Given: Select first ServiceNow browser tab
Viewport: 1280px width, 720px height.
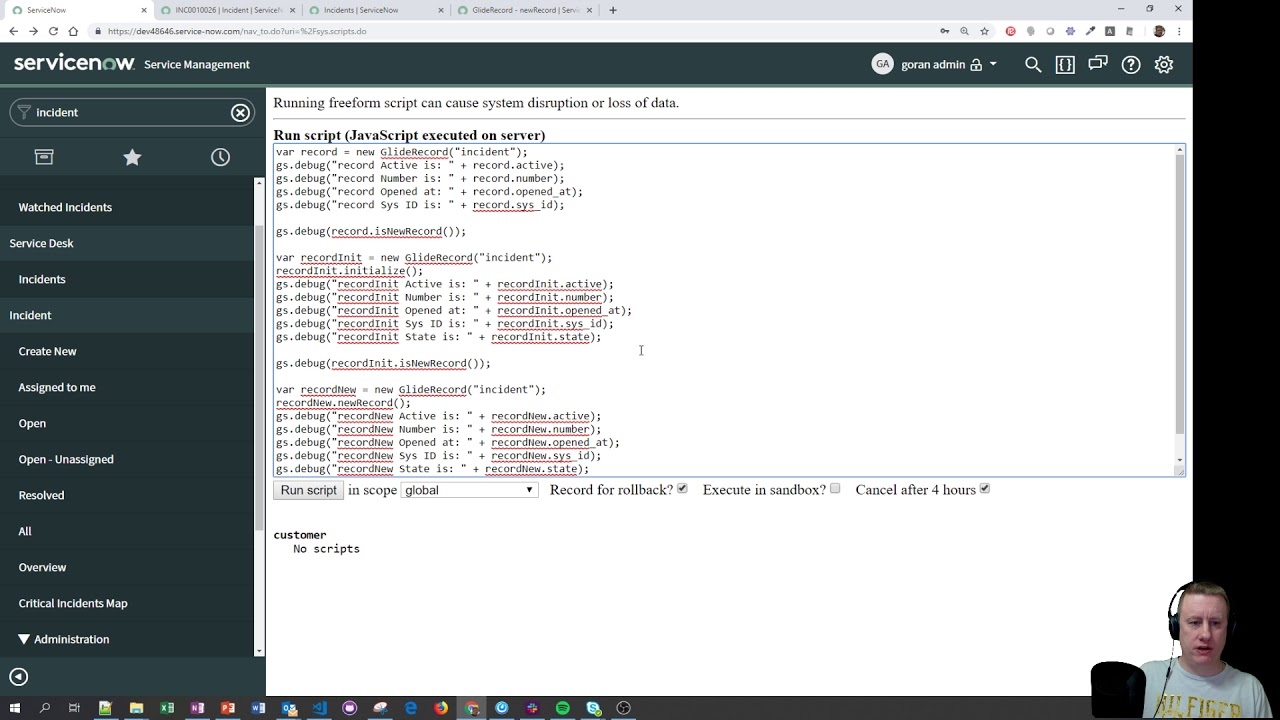Looking at the screenshot, I should (75, 10).
